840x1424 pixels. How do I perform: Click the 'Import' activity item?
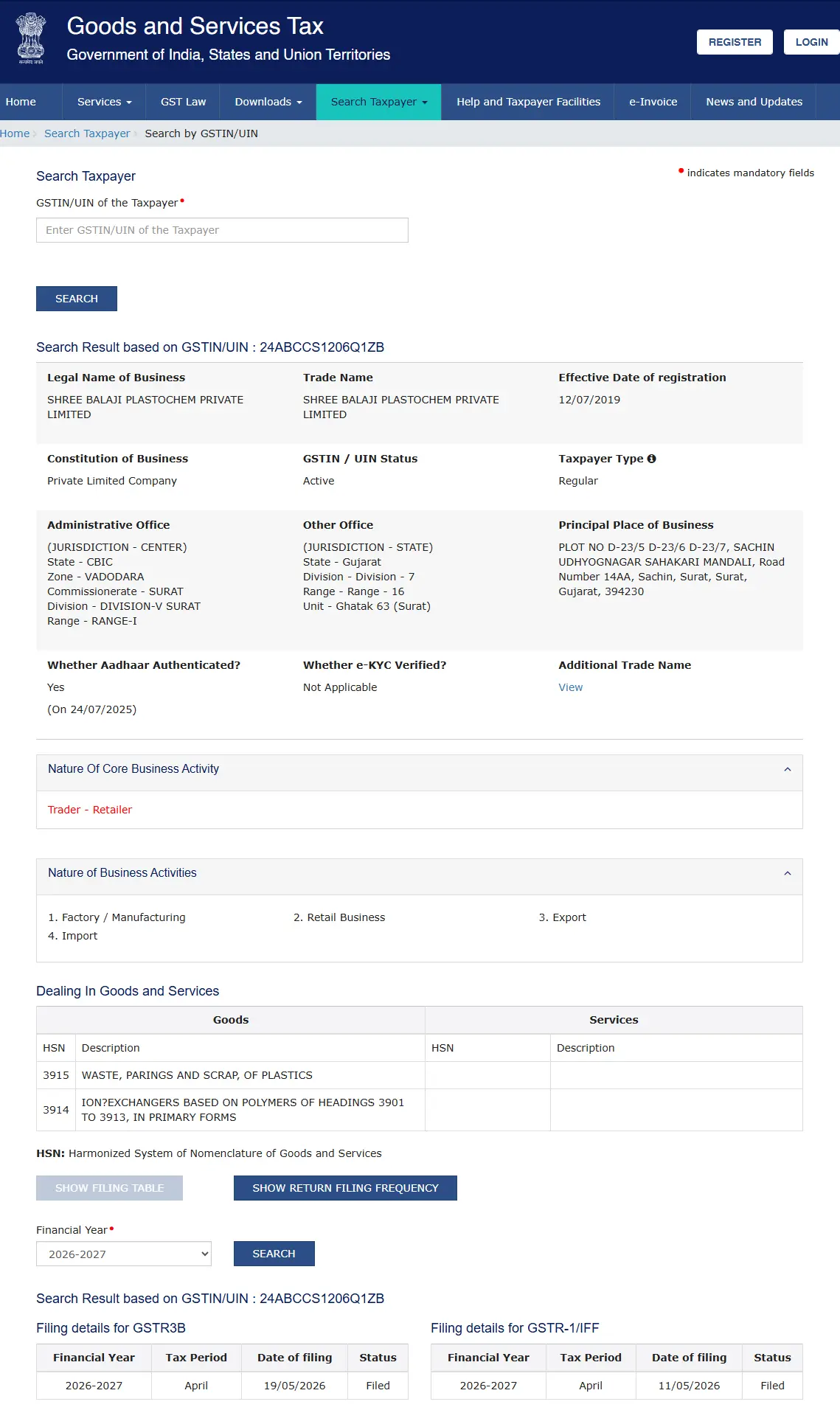click(80, 936)
